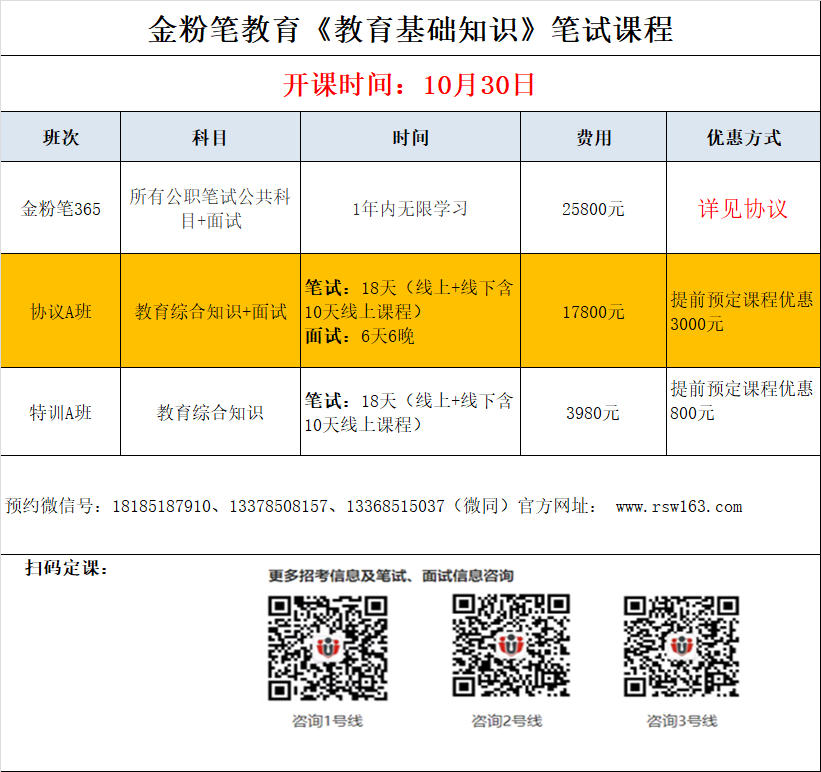The height and width of the screenshot is (772, 821).
Task: Click the red 详见协议 text
Action: pos(743,209)
